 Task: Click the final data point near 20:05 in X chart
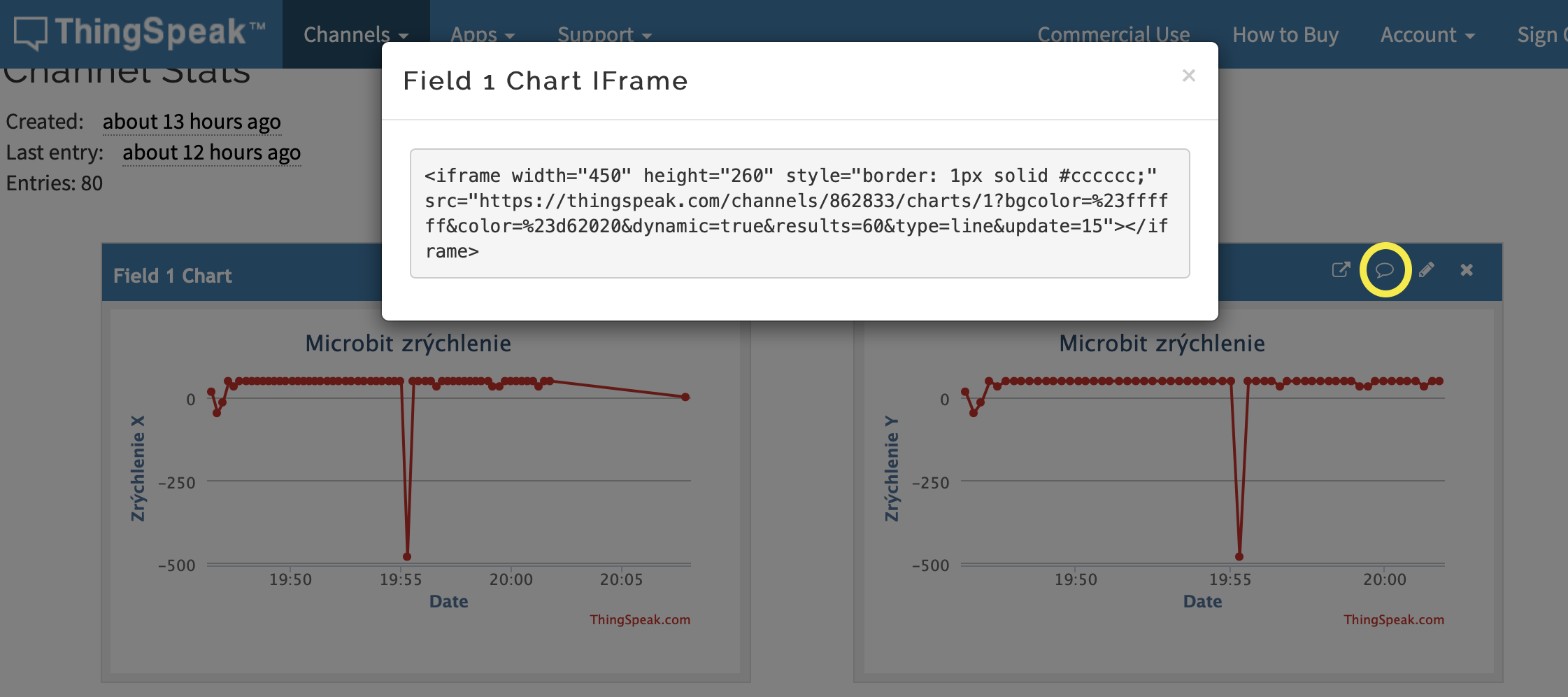685,397
